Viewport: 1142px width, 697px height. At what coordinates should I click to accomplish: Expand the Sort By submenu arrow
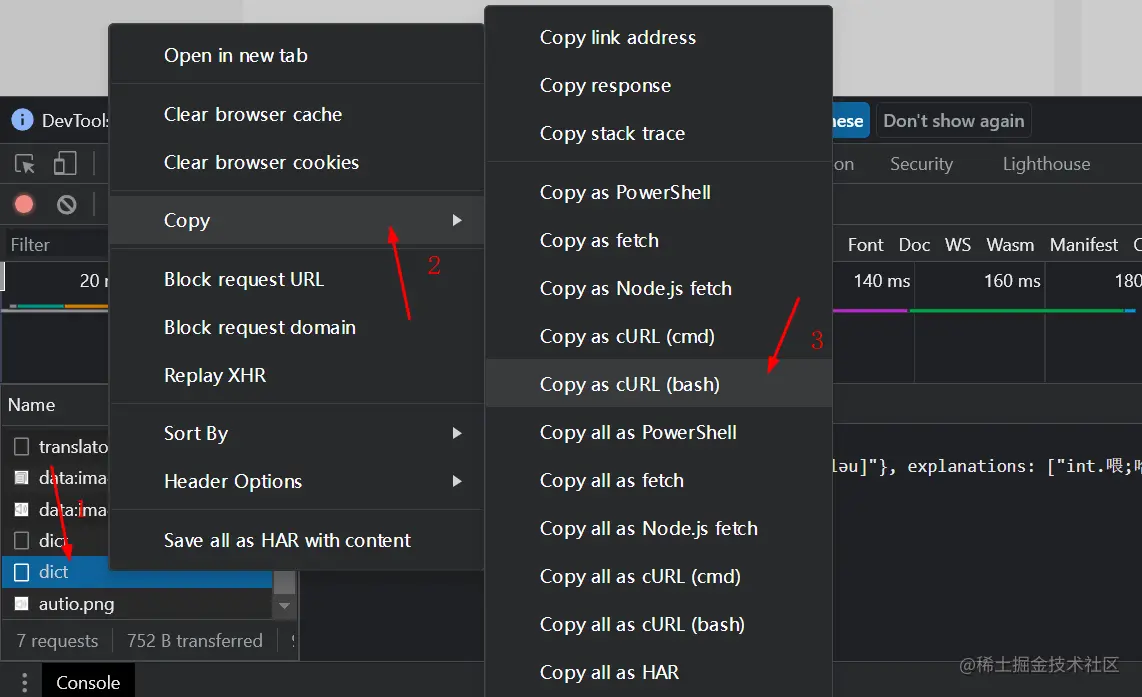(x=457, y=433)
